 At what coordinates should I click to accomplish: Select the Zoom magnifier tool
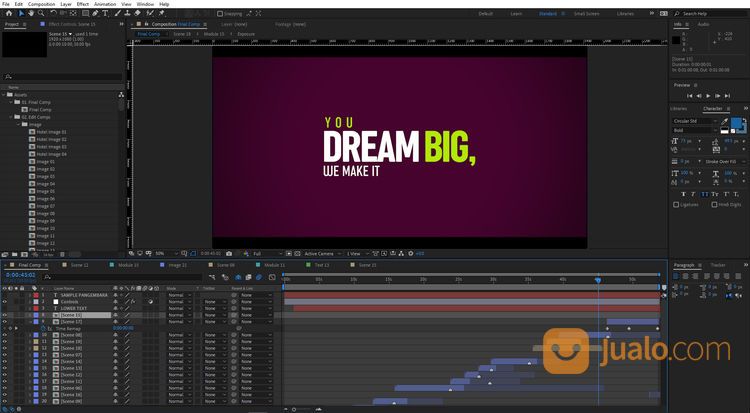tap(43, 13)
